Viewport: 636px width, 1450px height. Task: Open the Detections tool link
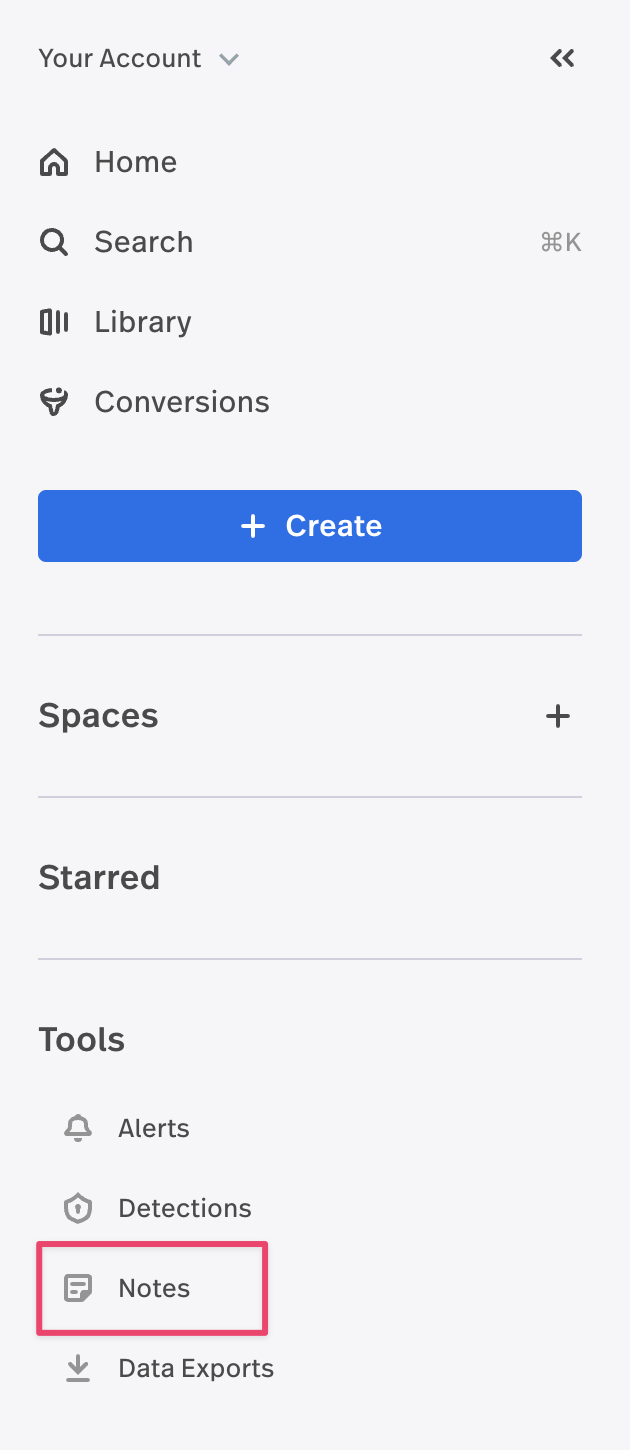(x=185, y=1208)
